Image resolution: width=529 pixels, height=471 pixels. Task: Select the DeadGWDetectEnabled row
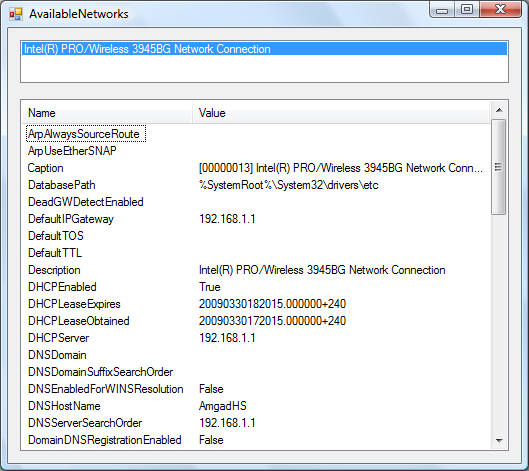pyautogui.click(x=86, y=202)
